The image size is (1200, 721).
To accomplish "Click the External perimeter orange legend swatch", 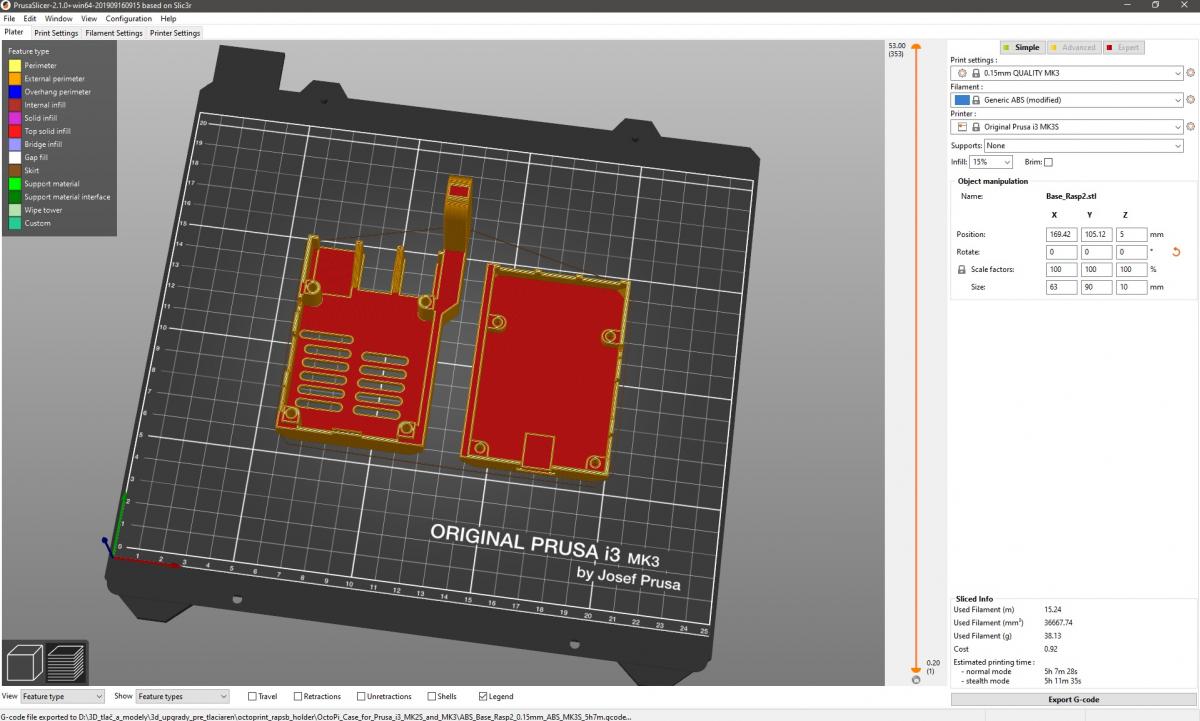I will pyautogui.click(x=15, y=79).
